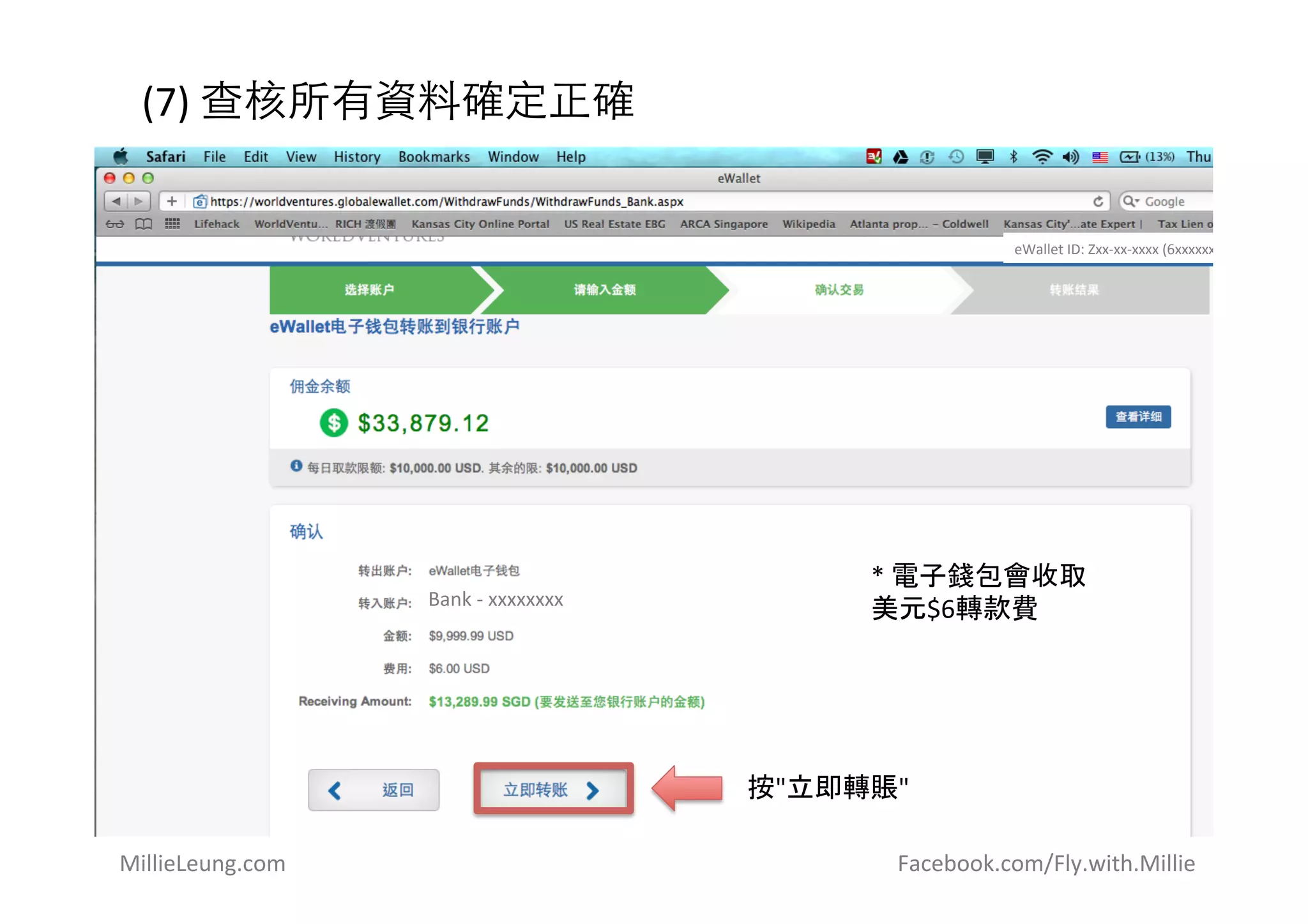Open the Wikipedia bookmark

(809, 224)
